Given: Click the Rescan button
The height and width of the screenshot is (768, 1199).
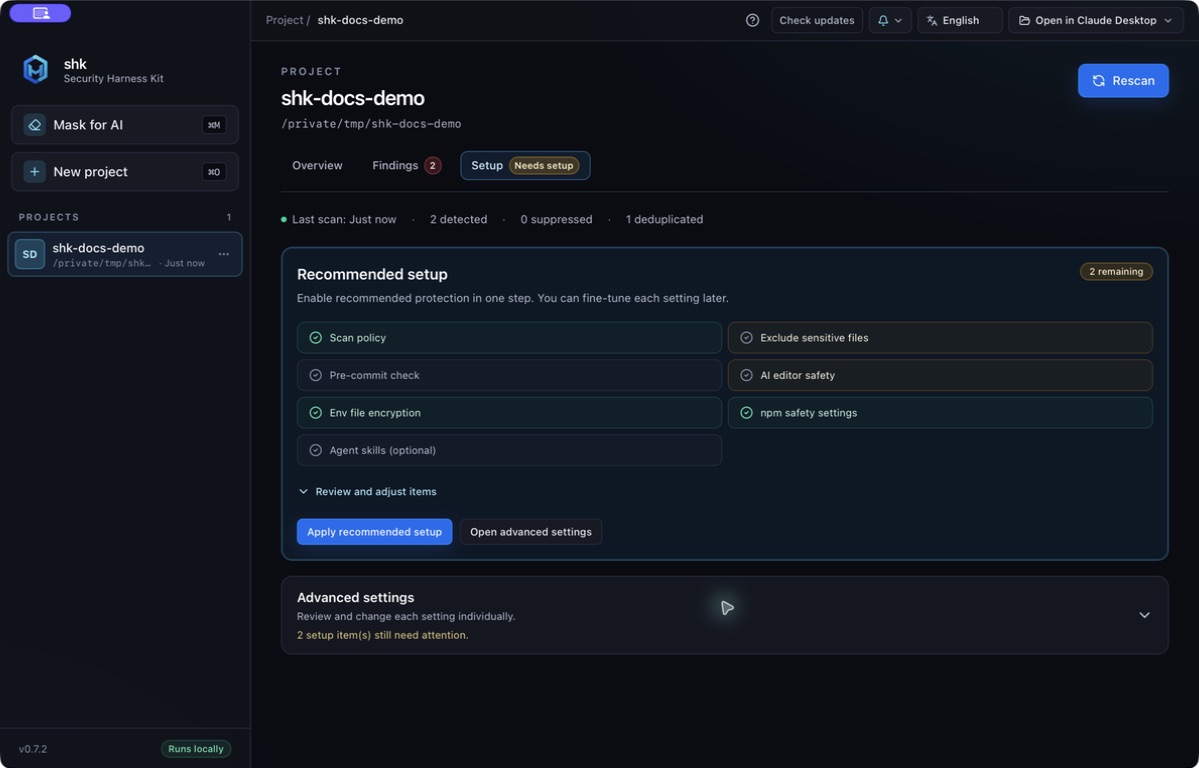Looking at the screenshot, I should coord(1123,80).
